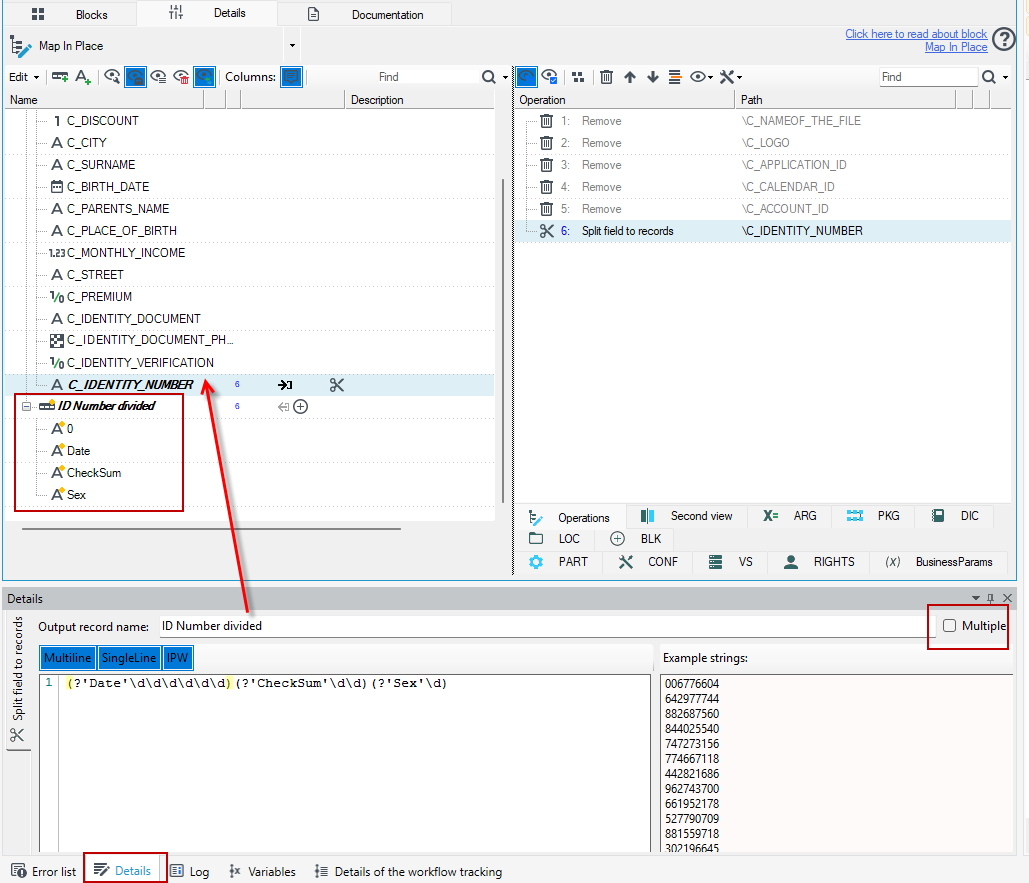1029x883 pixels.
Task: Open the Details panel options dropdown arrow
Action: [x=976, y=598]
